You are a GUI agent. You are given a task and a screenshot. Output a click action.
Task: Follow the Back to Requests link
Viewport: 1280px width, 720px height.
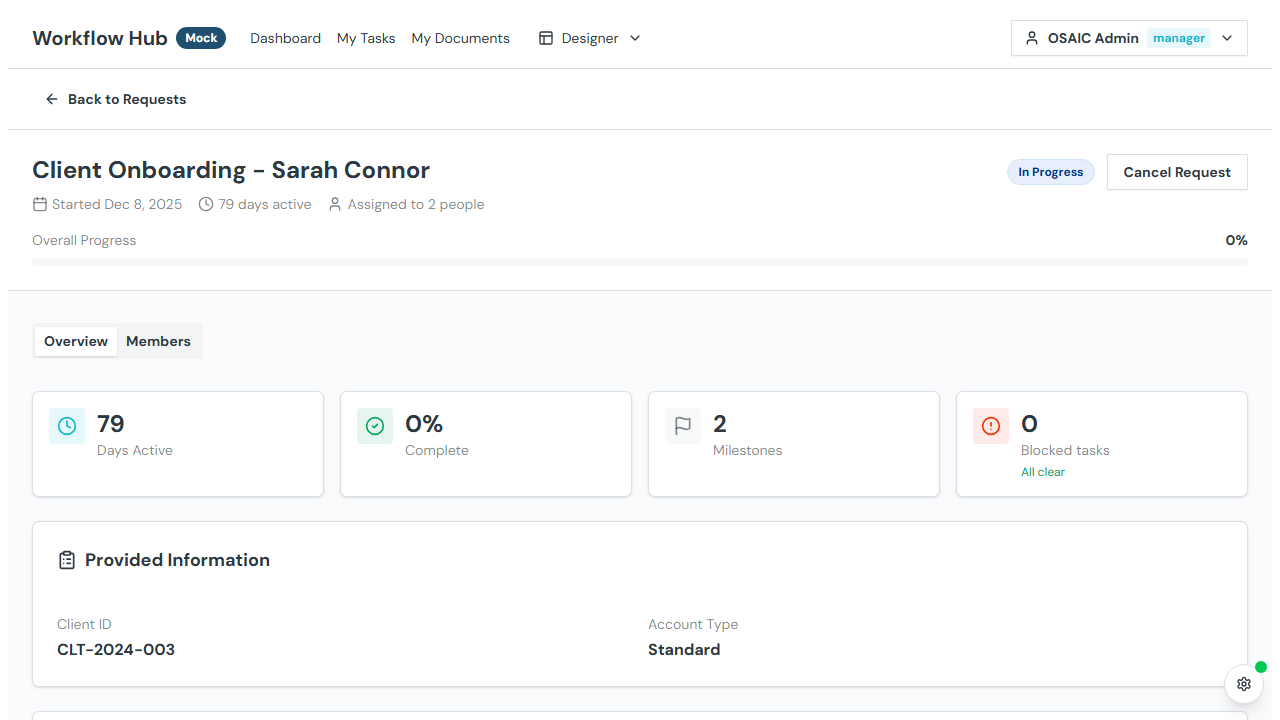(x=127, y=99)
